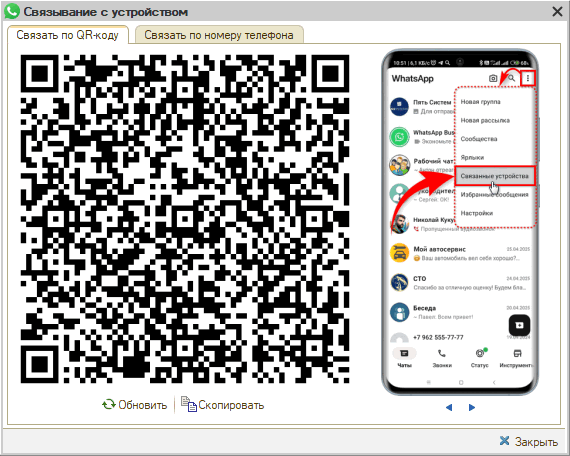
Task: Select 'Связанные устройства' in phone menu
Action: 495,176
